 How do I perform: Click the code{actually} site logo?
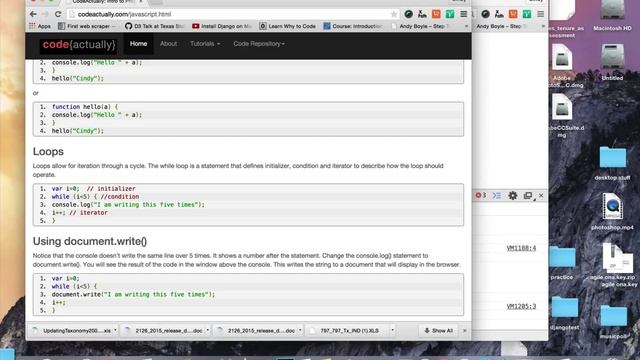79,44
